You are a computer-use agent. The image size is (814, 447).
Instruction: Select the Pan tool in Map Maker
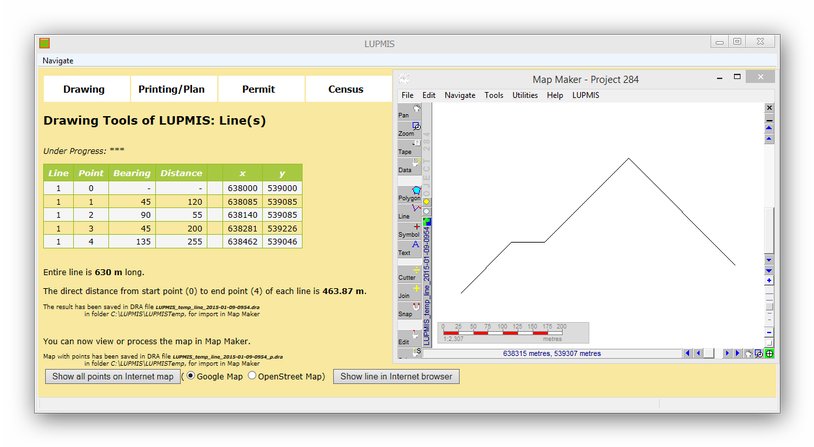pyautogui.click(x=409, y=111)
